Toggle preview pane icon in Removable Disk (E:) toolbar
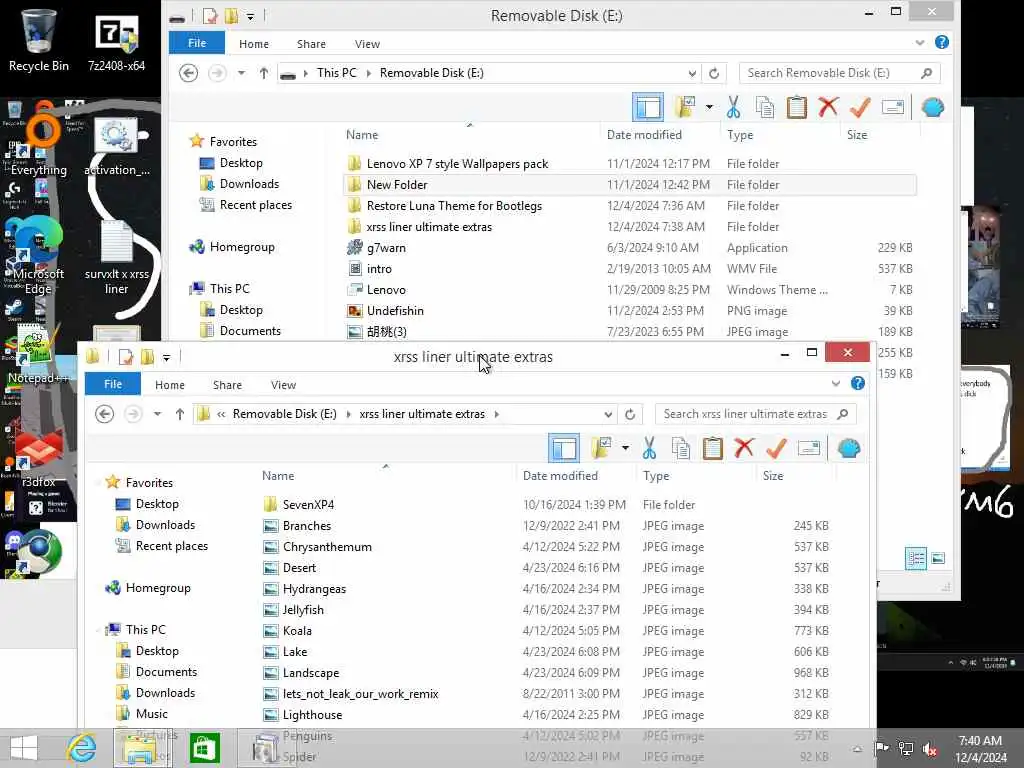Screen dimensions: 1024x768 648,107
